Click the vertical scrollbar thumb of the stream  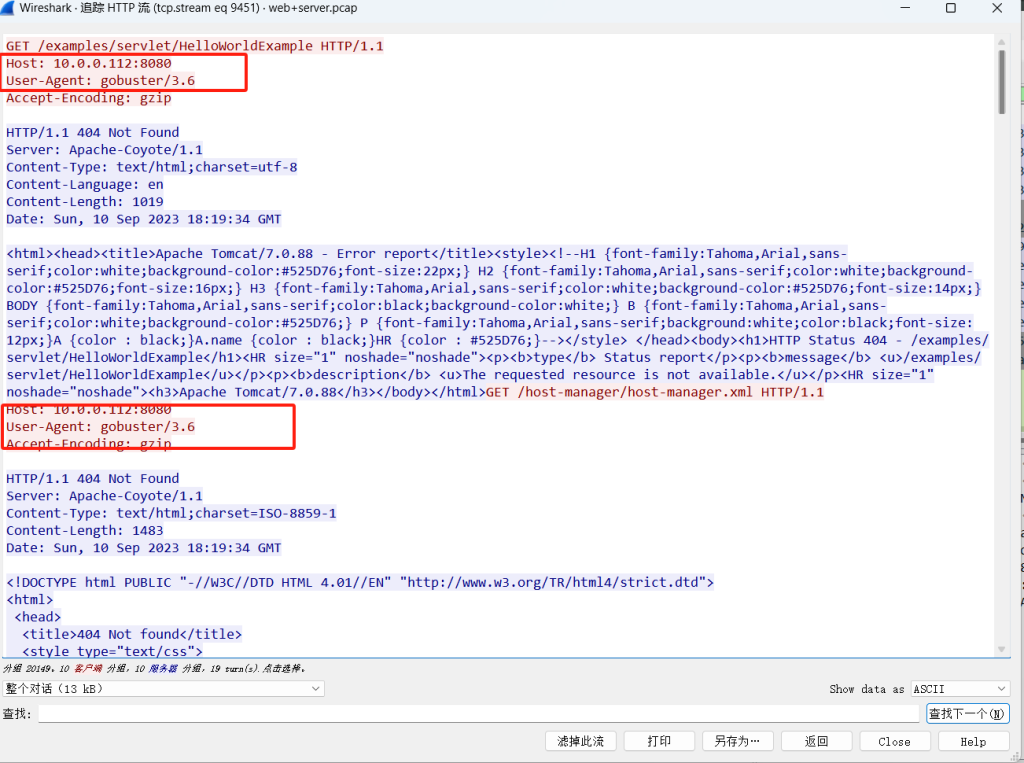pos(1002,82)
